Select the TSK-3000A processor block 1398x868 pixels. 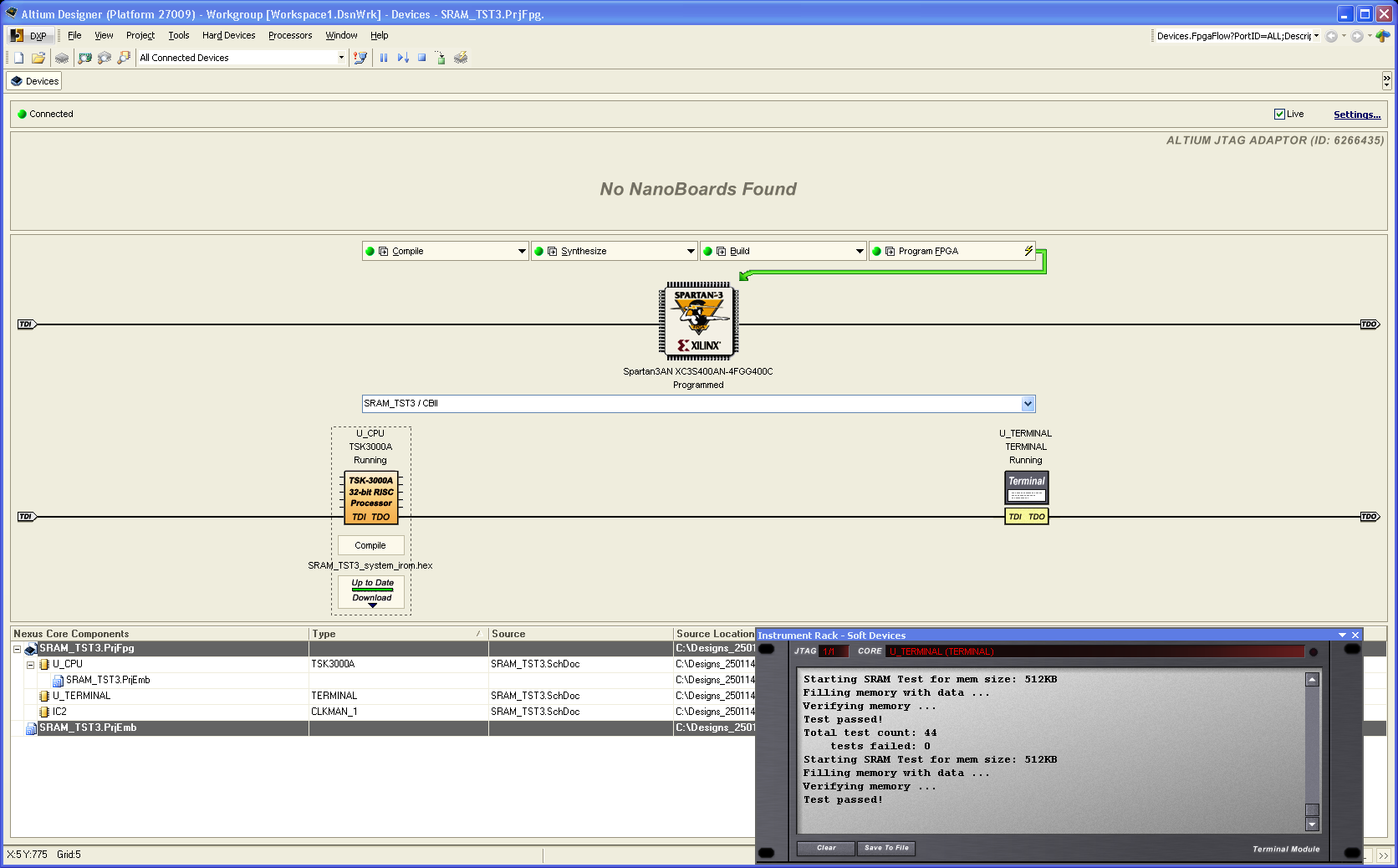coord(371,498)
